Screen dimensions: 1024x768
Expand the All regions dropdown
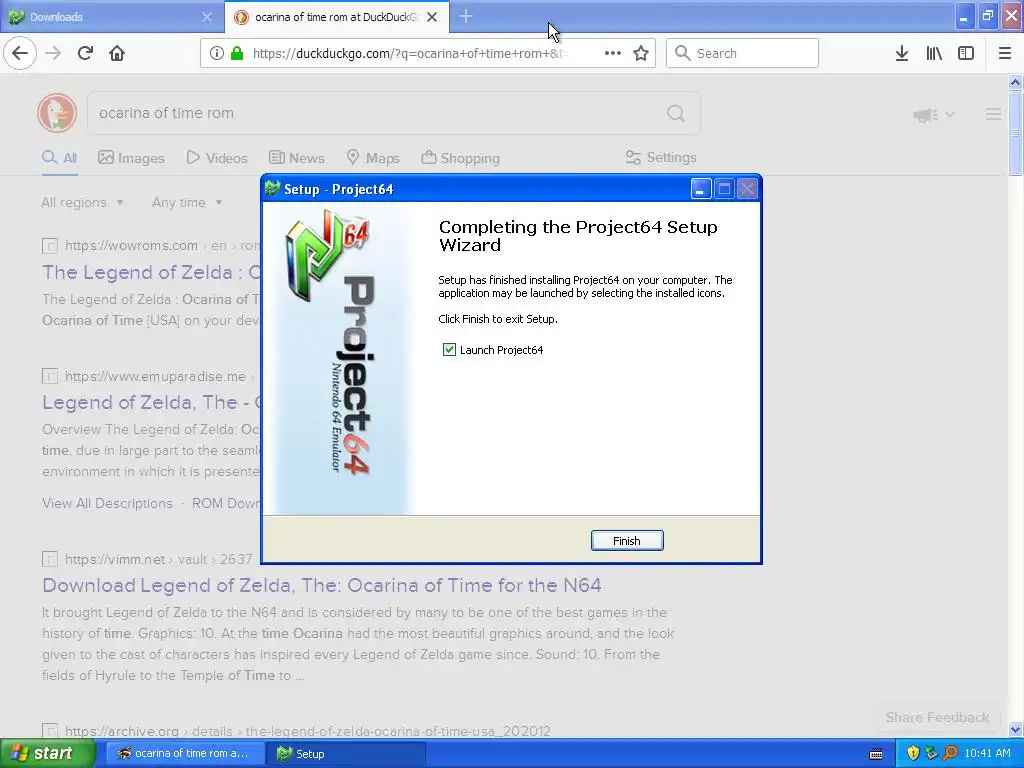82,202
